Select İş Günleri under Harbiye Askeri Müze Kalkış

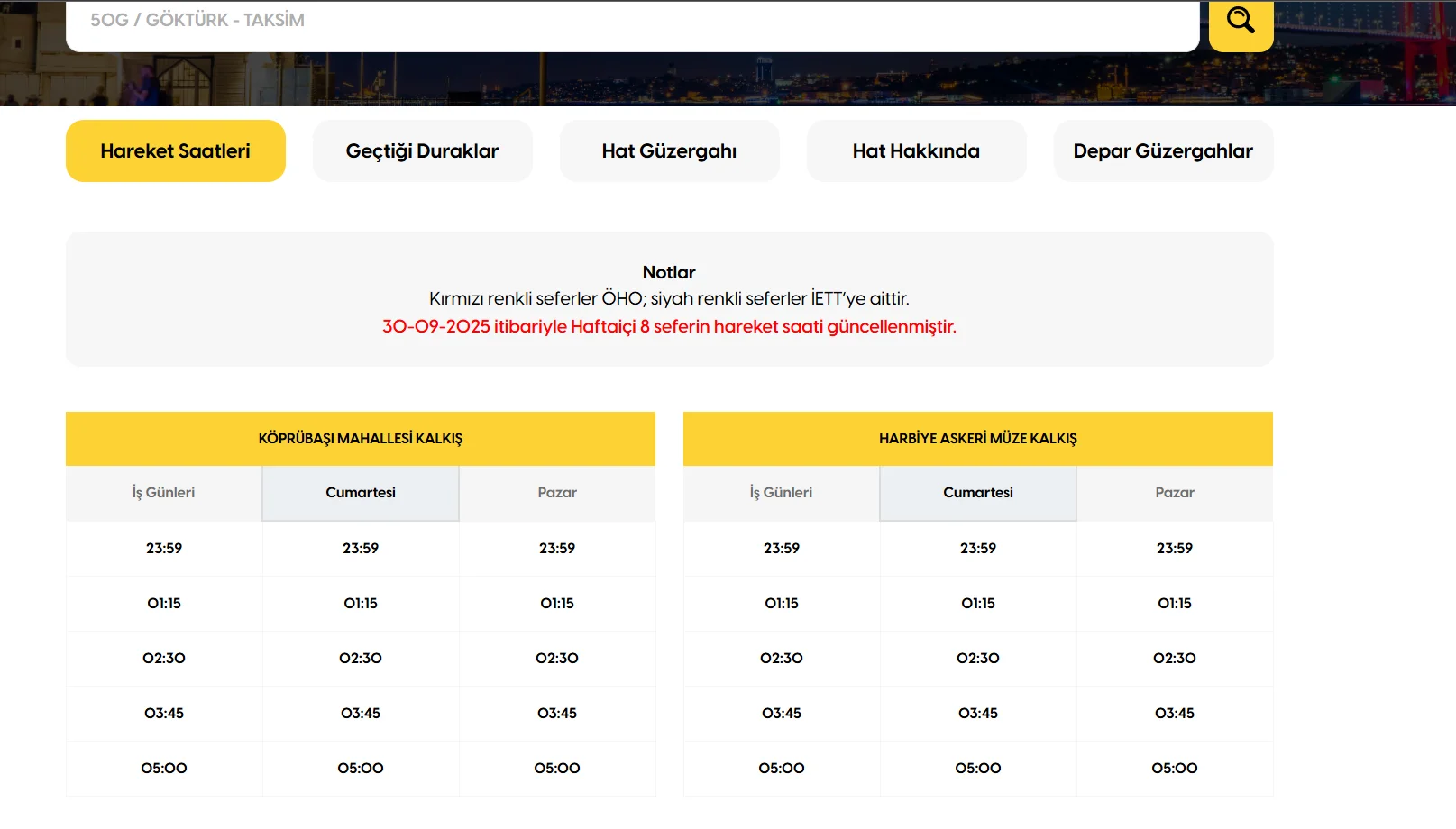[782, 493]
